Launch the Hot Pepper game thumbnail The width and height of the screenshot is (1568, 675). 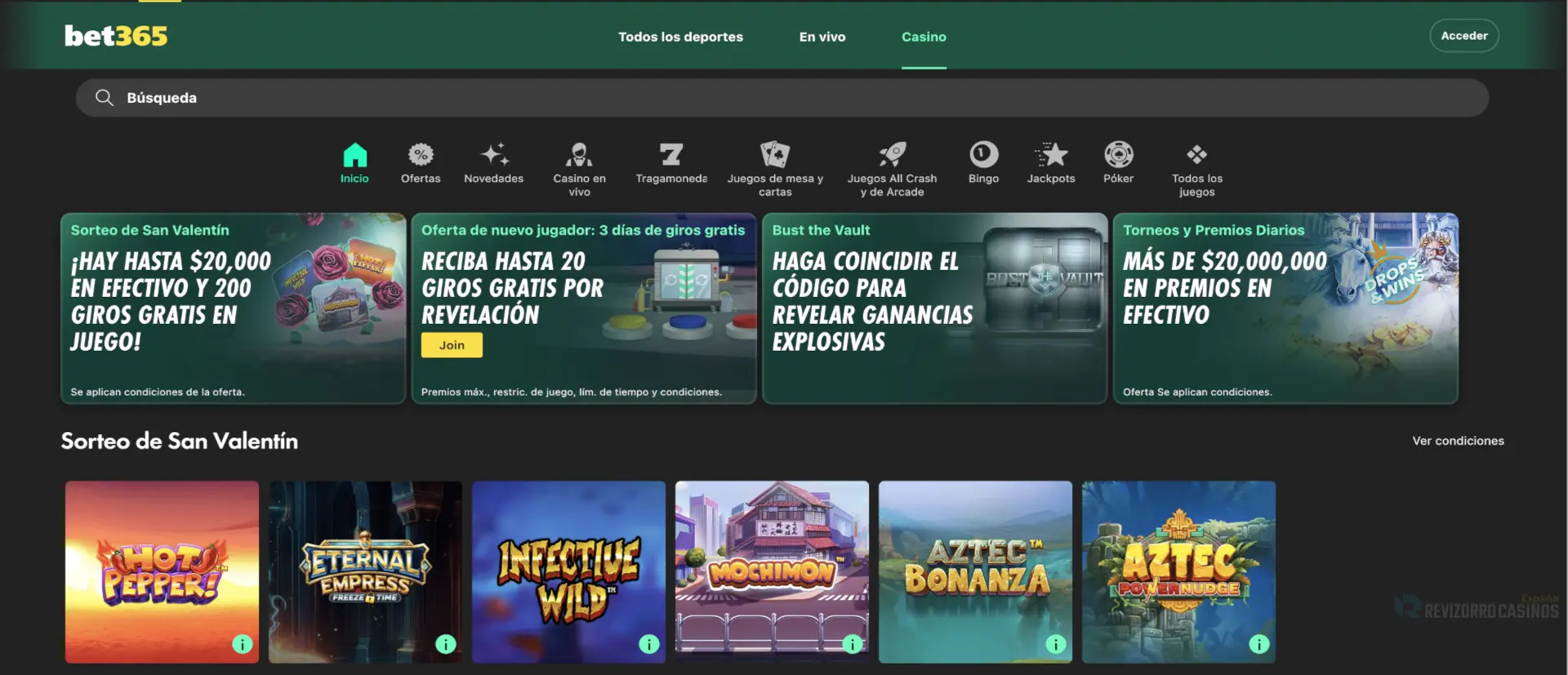click(x=162, y=571)
